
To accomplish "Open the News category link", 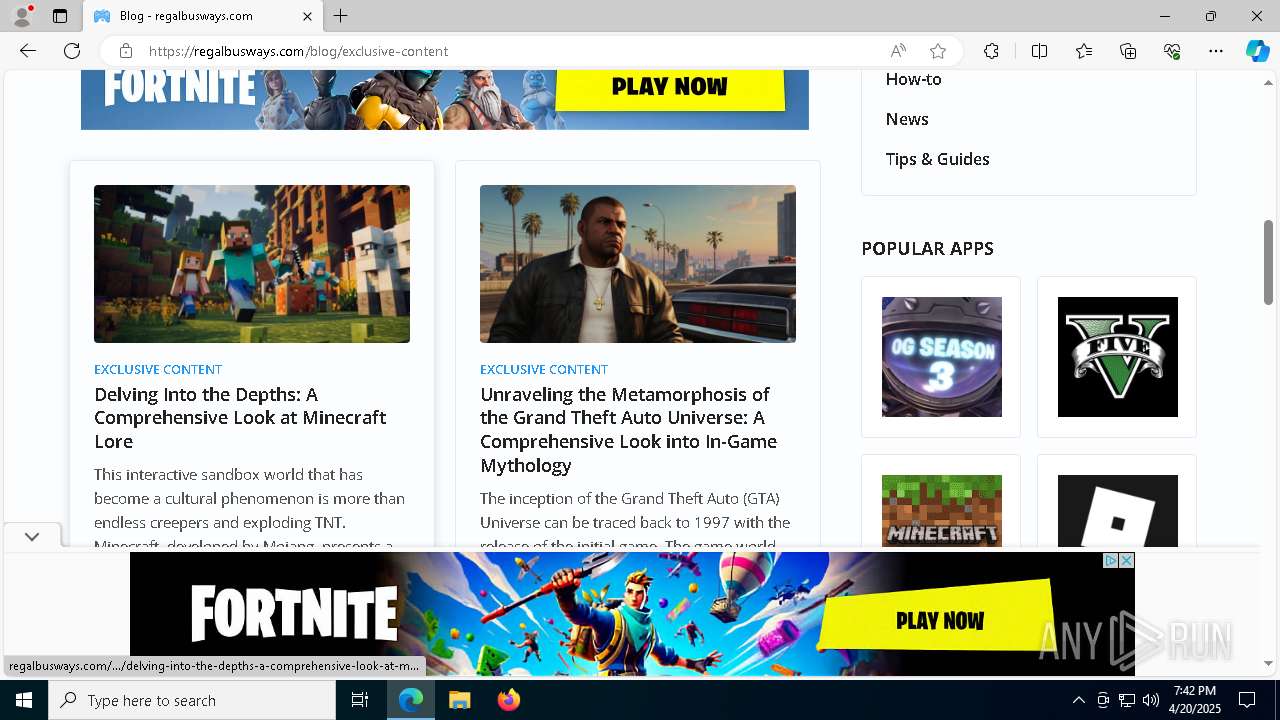I will [907, 119].
